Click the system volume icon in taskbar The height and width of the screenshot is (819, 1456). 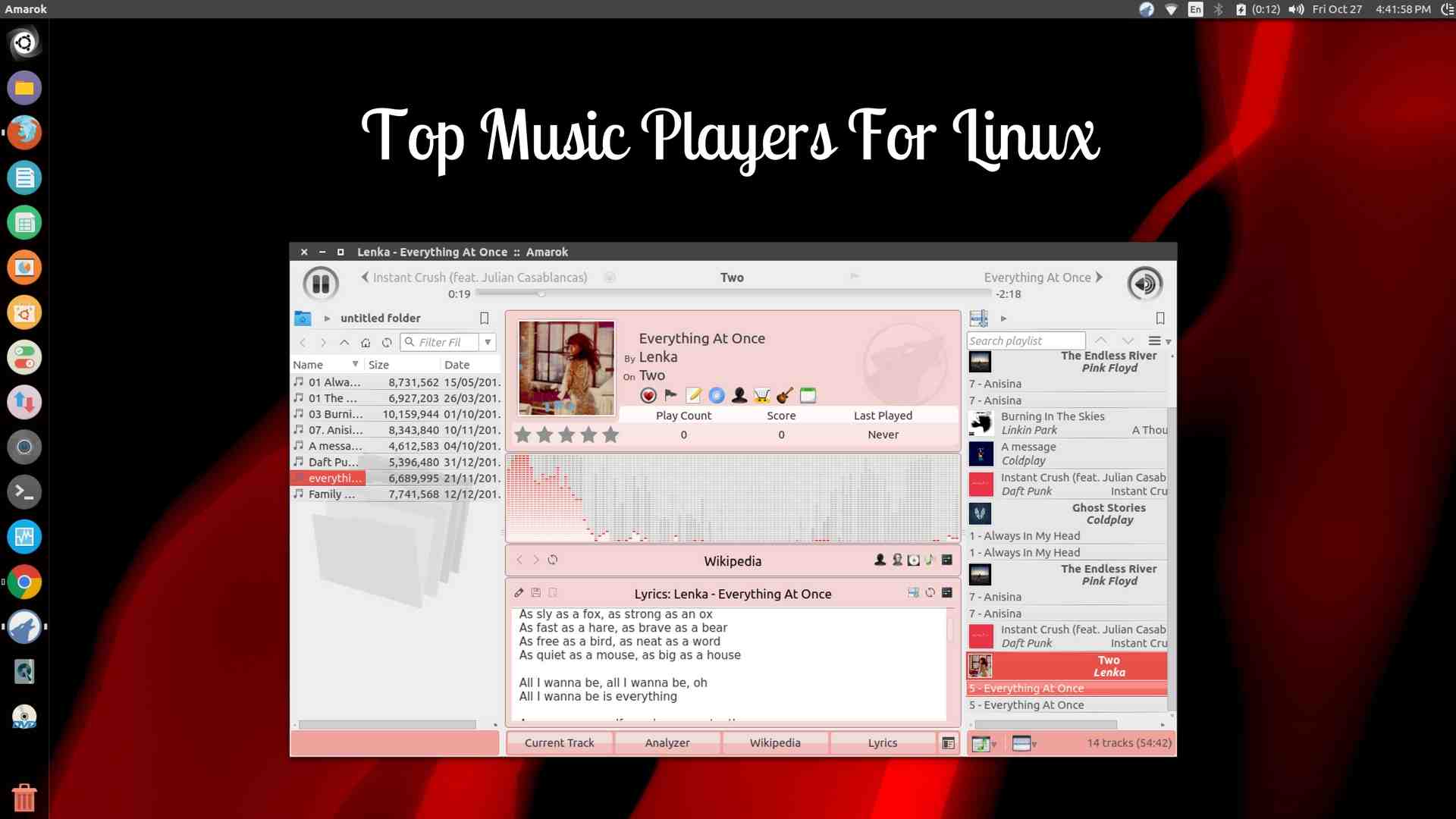pos(1296,9)
